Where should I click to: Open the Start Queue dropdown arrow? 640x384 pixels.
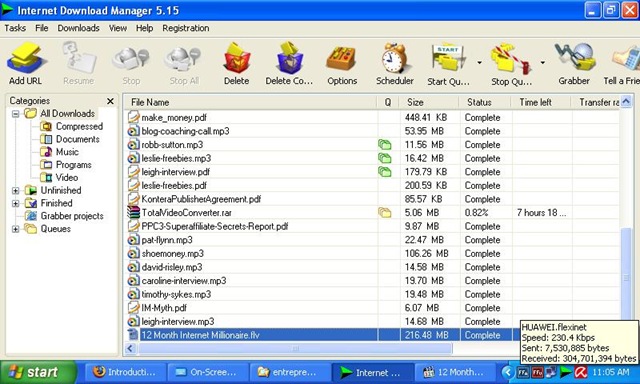479,62
